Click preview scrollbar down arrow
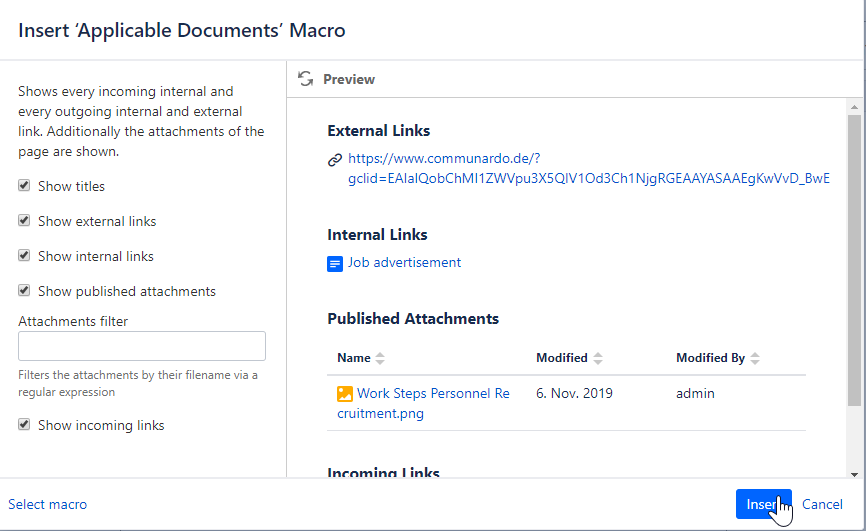 pos(854,474)
